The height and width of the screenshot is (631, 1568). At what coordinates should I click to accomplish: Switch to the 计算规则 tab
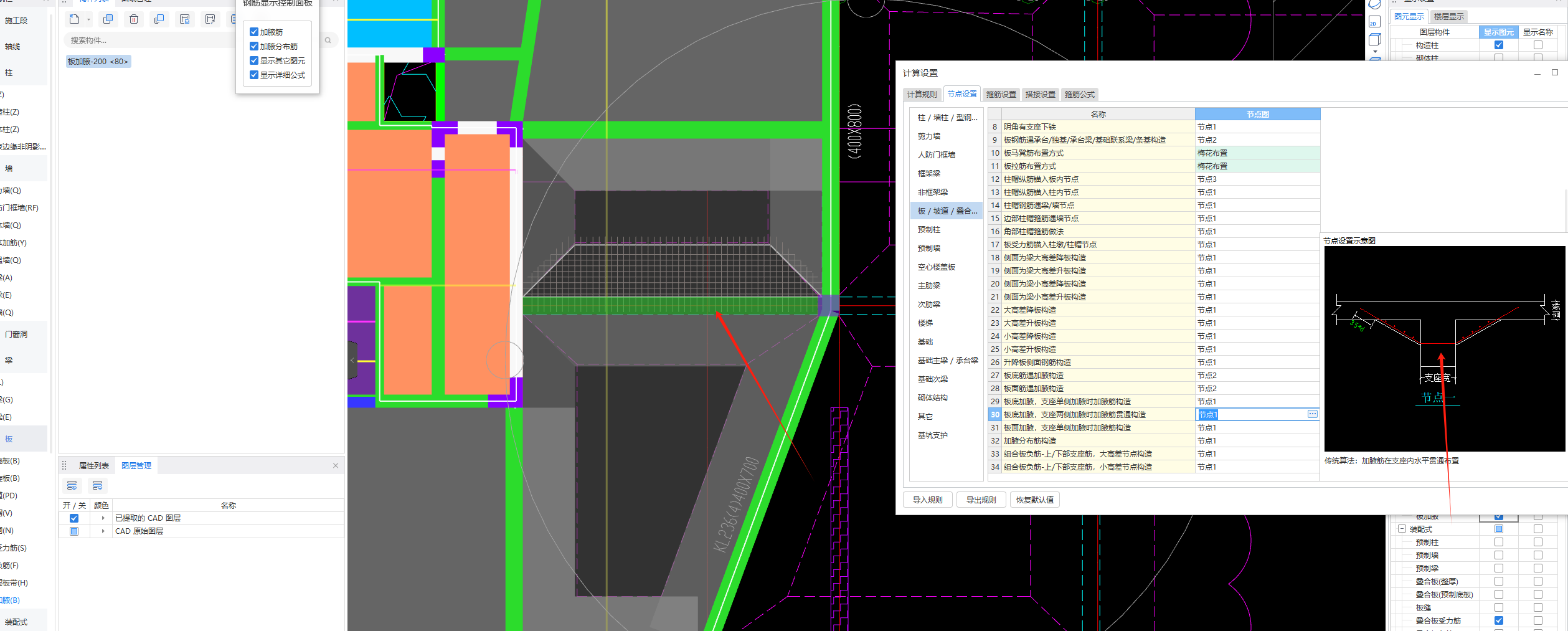pyautogui.click(x=922, y=94)
